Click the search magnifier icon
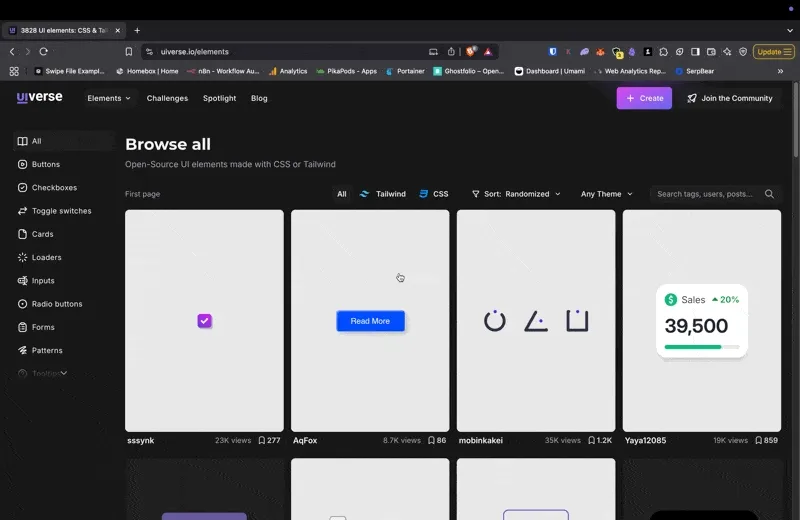 click(769, 194)
